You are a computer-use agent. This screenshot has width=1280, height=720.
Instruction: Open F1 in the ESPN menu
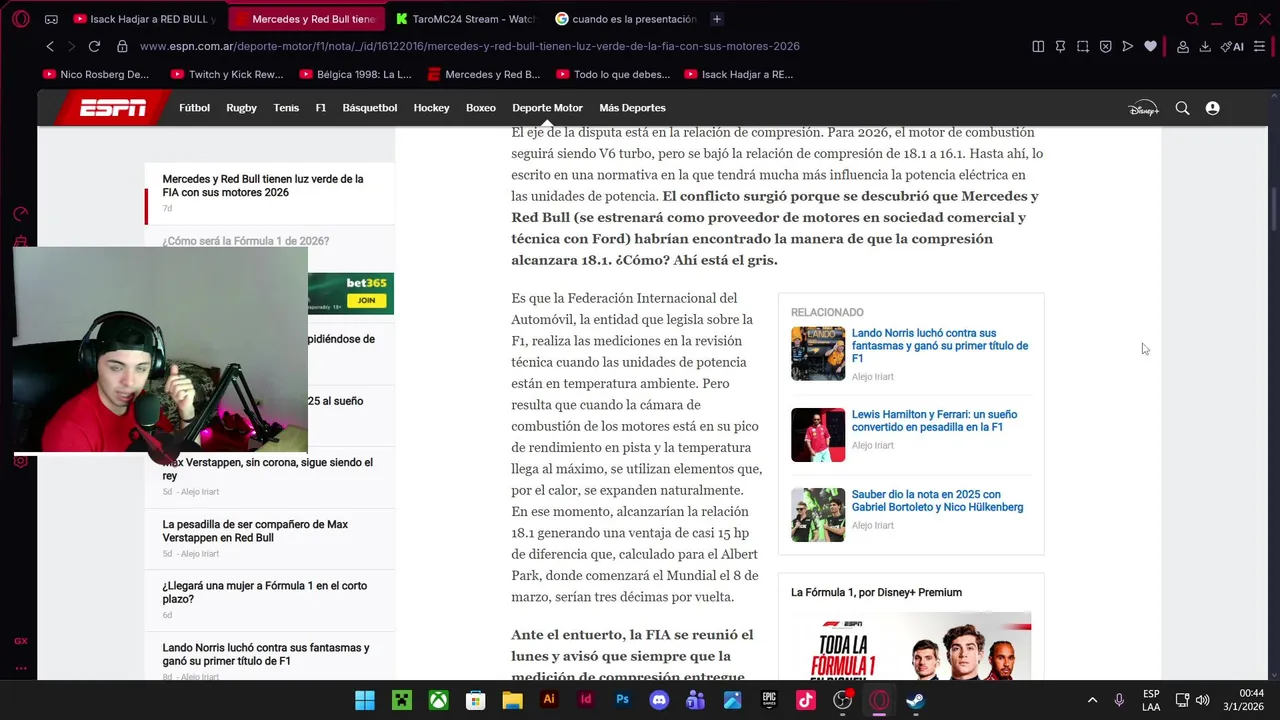[x=321, y=108]
